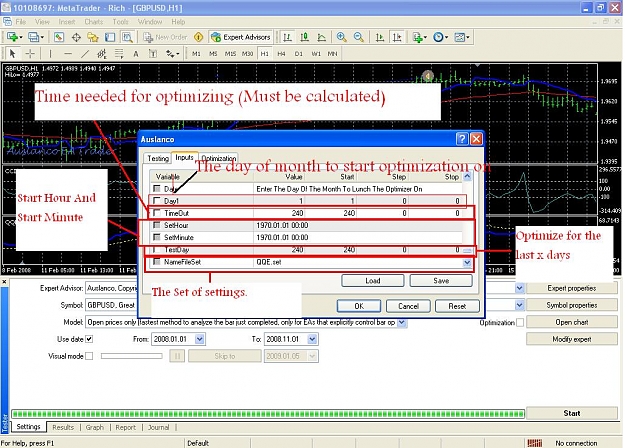Select the Vertical Line drawing tool
This screenshot has width=625, height=448.
[x=50, y=53]
